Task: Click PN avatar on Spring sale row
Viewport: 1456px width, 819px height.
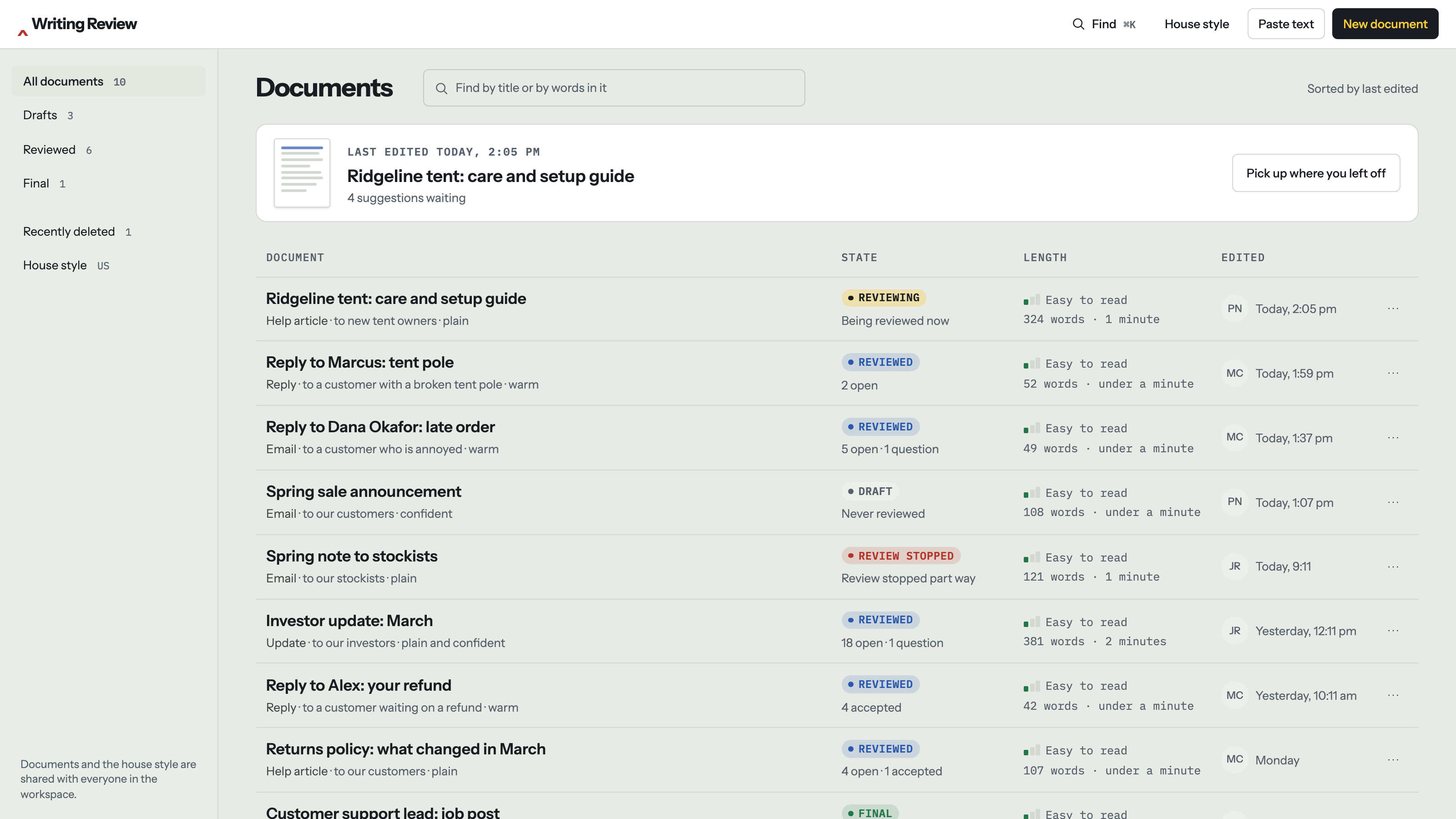Action: pos(1234,502)
